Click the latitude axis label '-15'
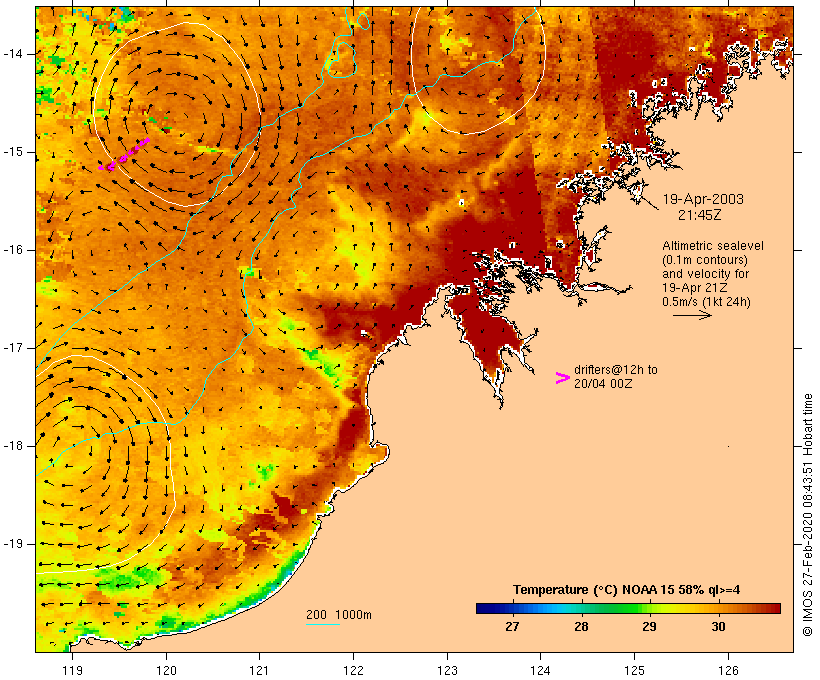 point(13,152)
